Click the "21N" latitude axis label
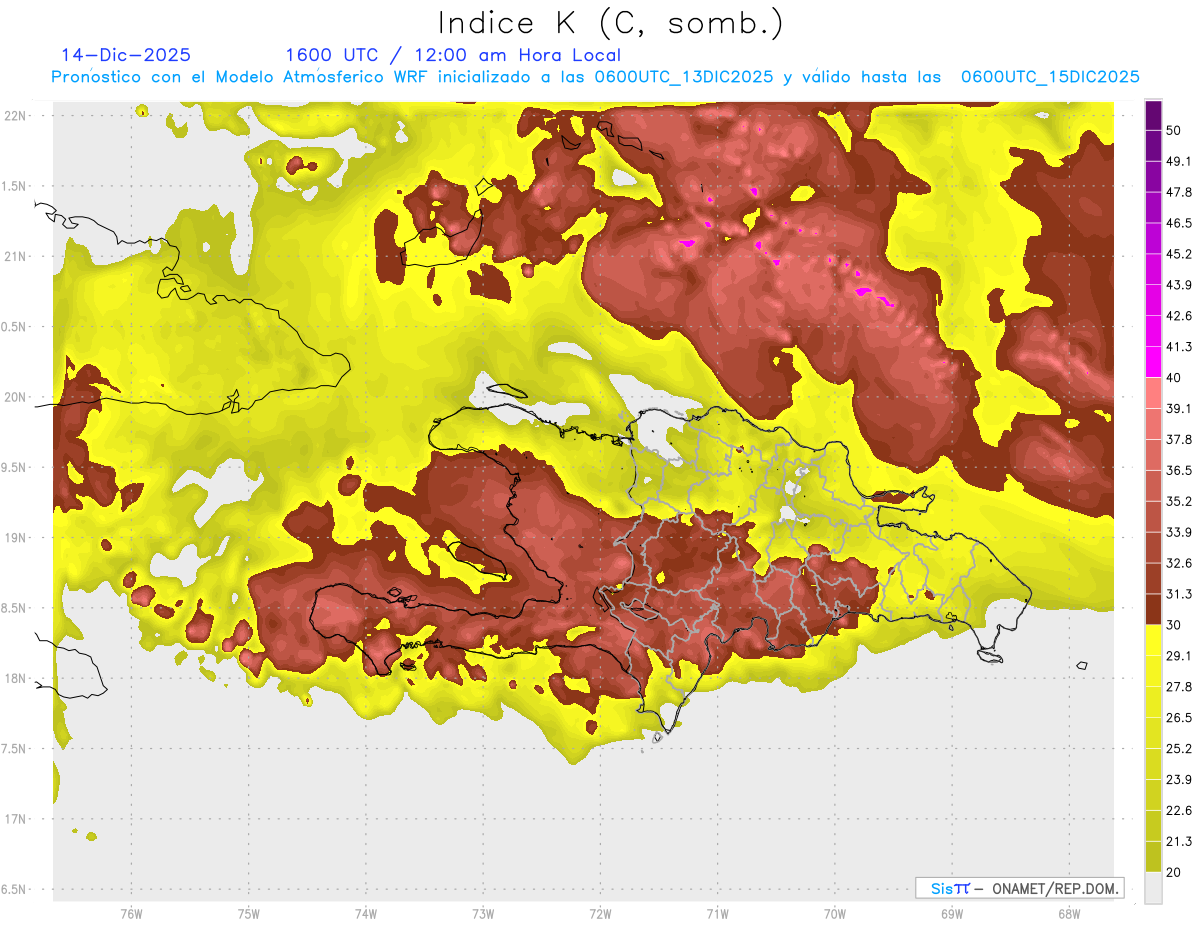 click(14, 256)
